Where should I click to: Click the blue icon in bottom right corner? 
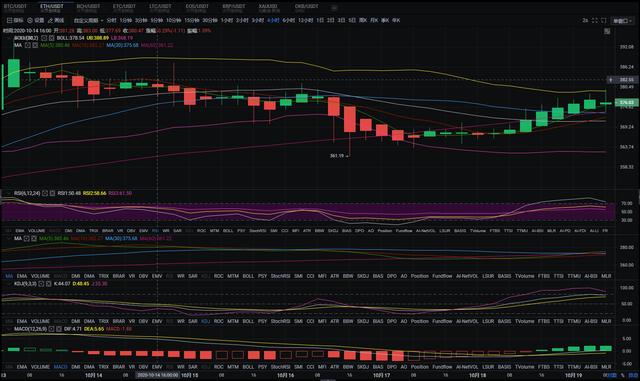pyautogui.click(x=633, y=375)
